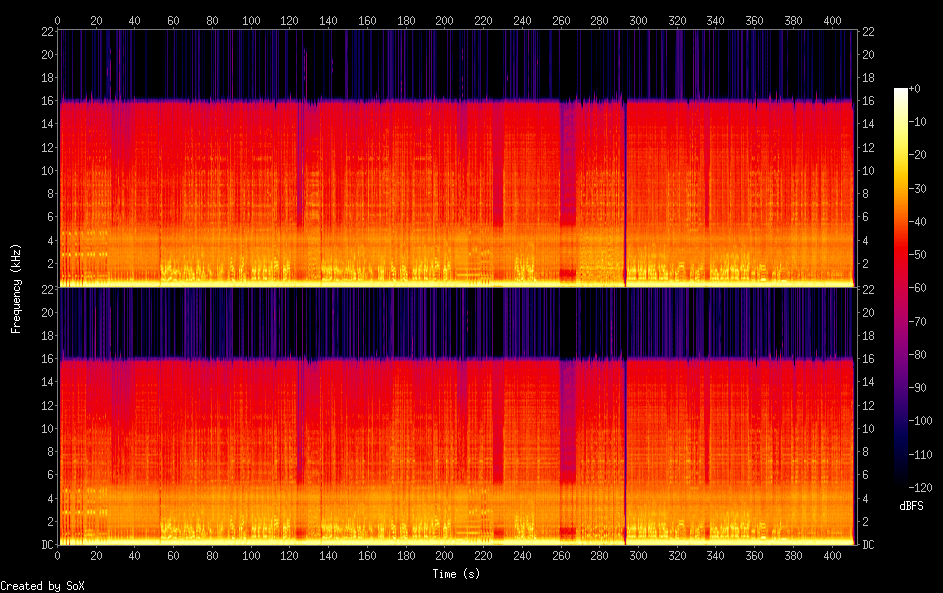Click the -60 label on dBFS scale
Screen dimensions: 943x593
[921, 286]
